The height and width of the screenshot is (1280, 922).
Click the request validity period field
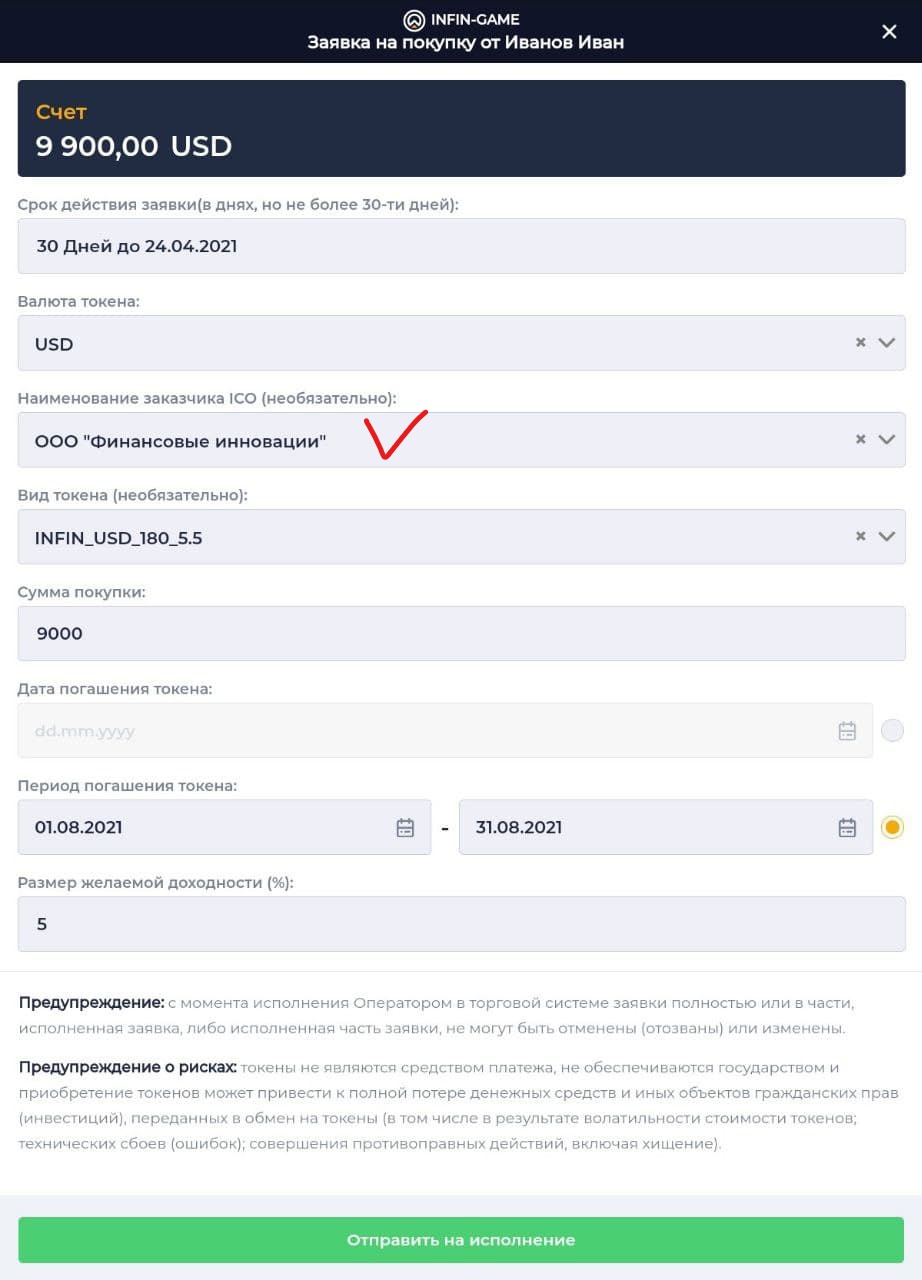tap(461, 246)
